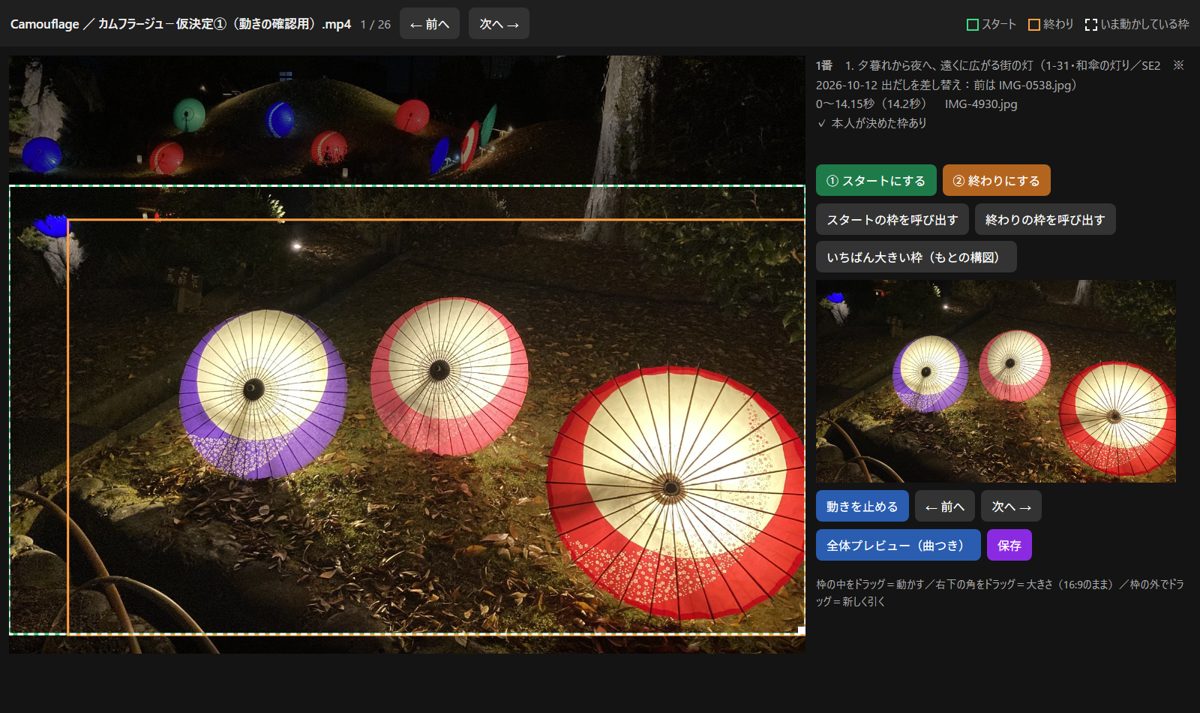Click the '1番' scene label
Screen dimensions: 1200x713
pyautogui.click(x=824, y=65)
